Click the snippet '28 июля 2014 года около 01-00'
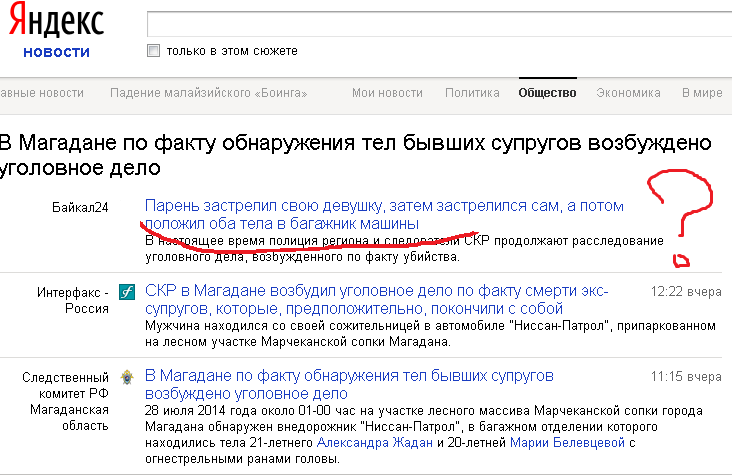This screenshot has height=475, width=732. (424, 434)
